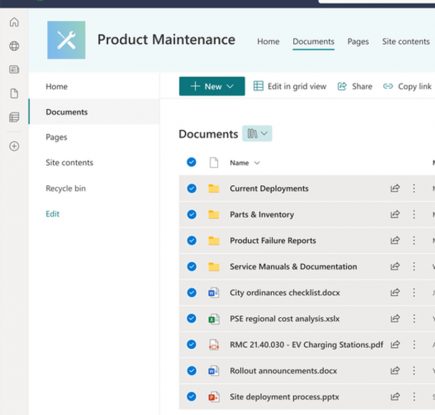Screen dimensions: 435x415
Task: Deselect City ordinances checklist.docx row
Action: click(191, 292)
